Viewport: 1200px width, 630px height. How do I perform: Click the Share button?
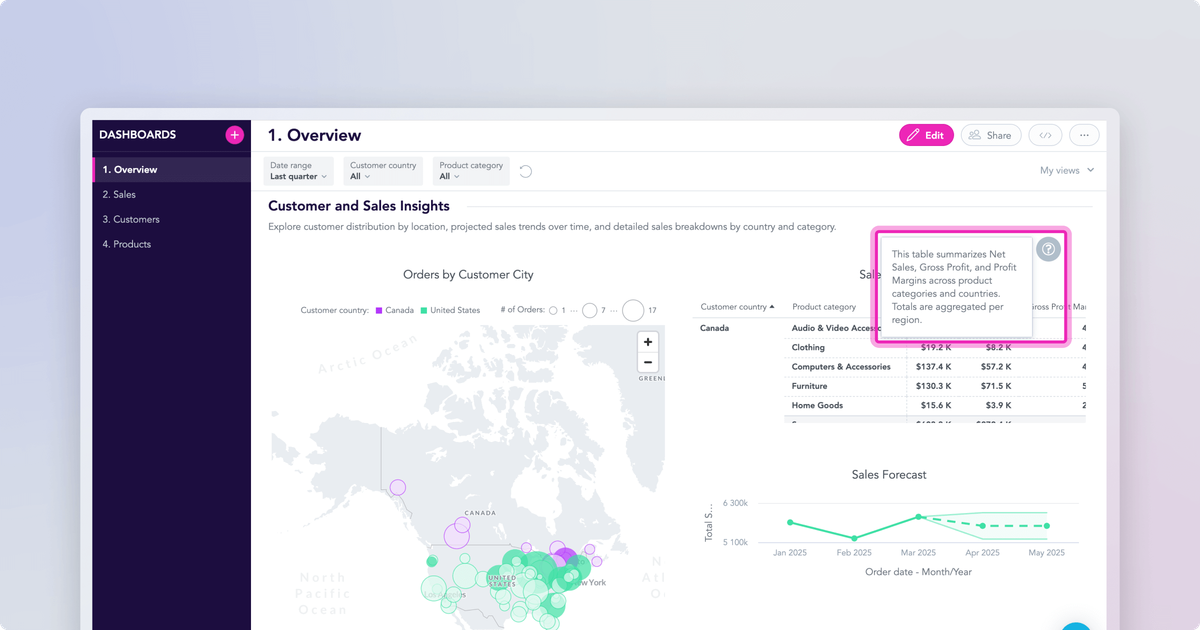click(x=991, y=134)
